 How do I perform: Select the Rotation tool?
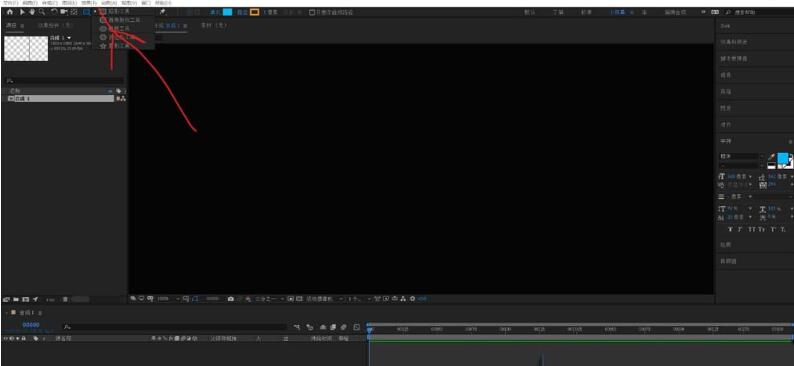(54, 12)
